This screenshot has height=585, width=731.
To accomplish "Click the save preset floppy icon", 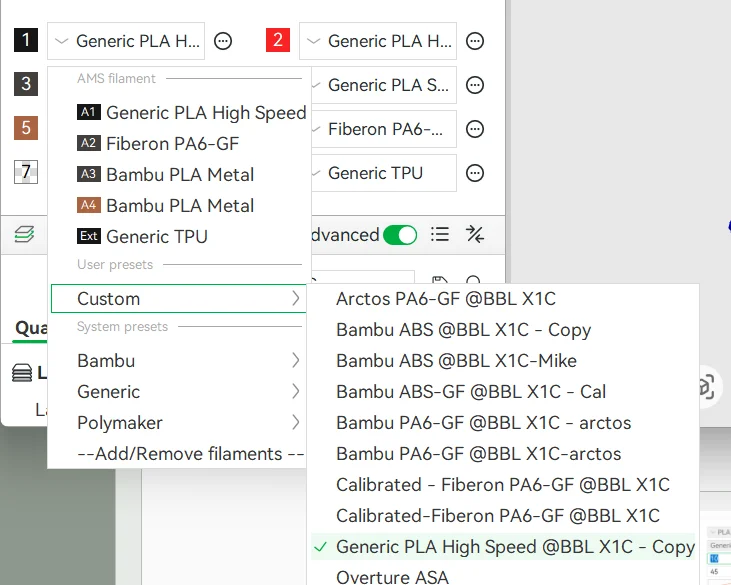I will [440, 280].
